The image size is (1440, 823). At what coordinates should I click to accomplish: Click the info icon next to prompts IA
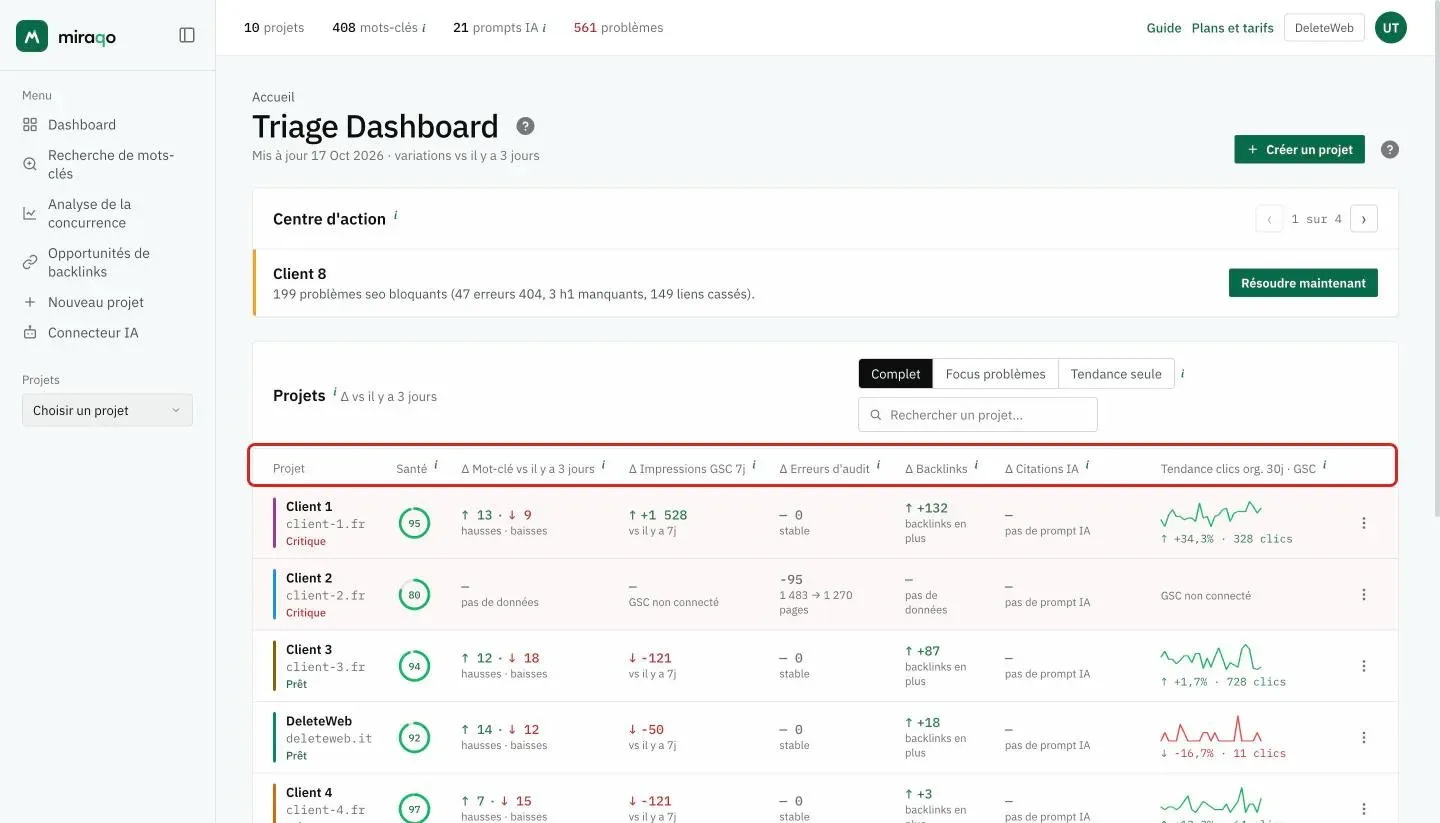(x=544, y=28)
